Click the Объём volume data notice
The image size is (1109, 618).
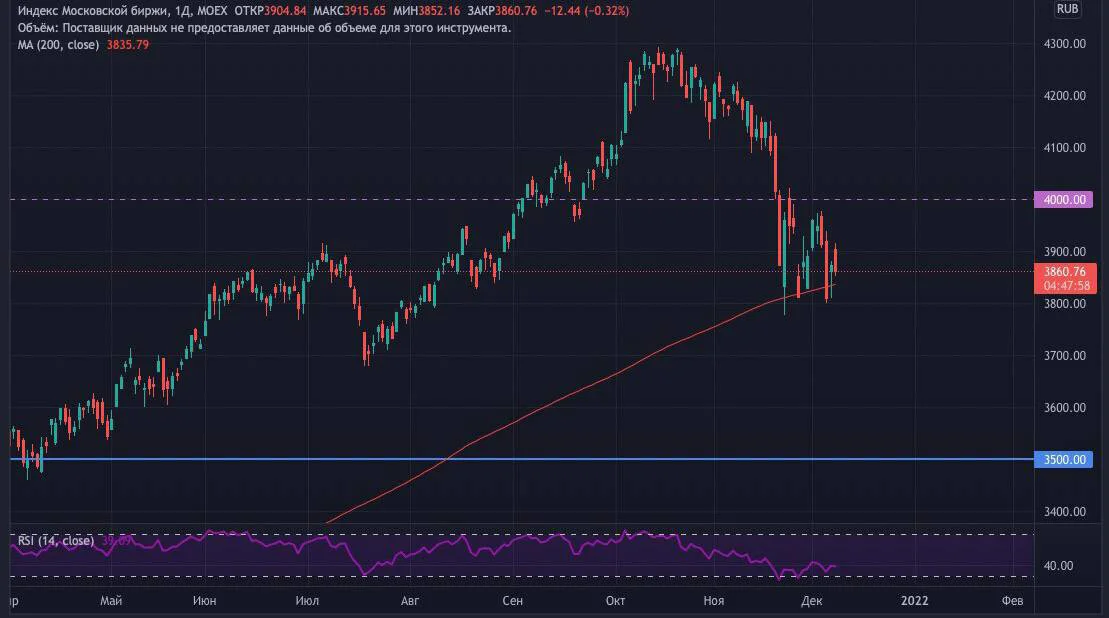(x=265, y=28)
